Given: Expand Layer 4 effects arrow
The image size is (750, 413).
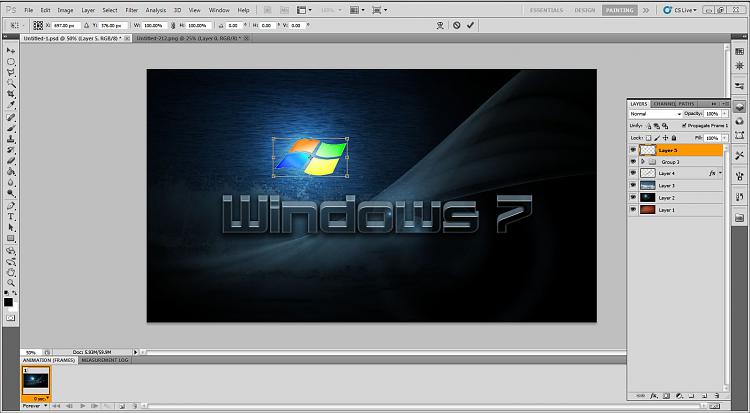Looking at the screenshot, I should (x=720, y=173).
